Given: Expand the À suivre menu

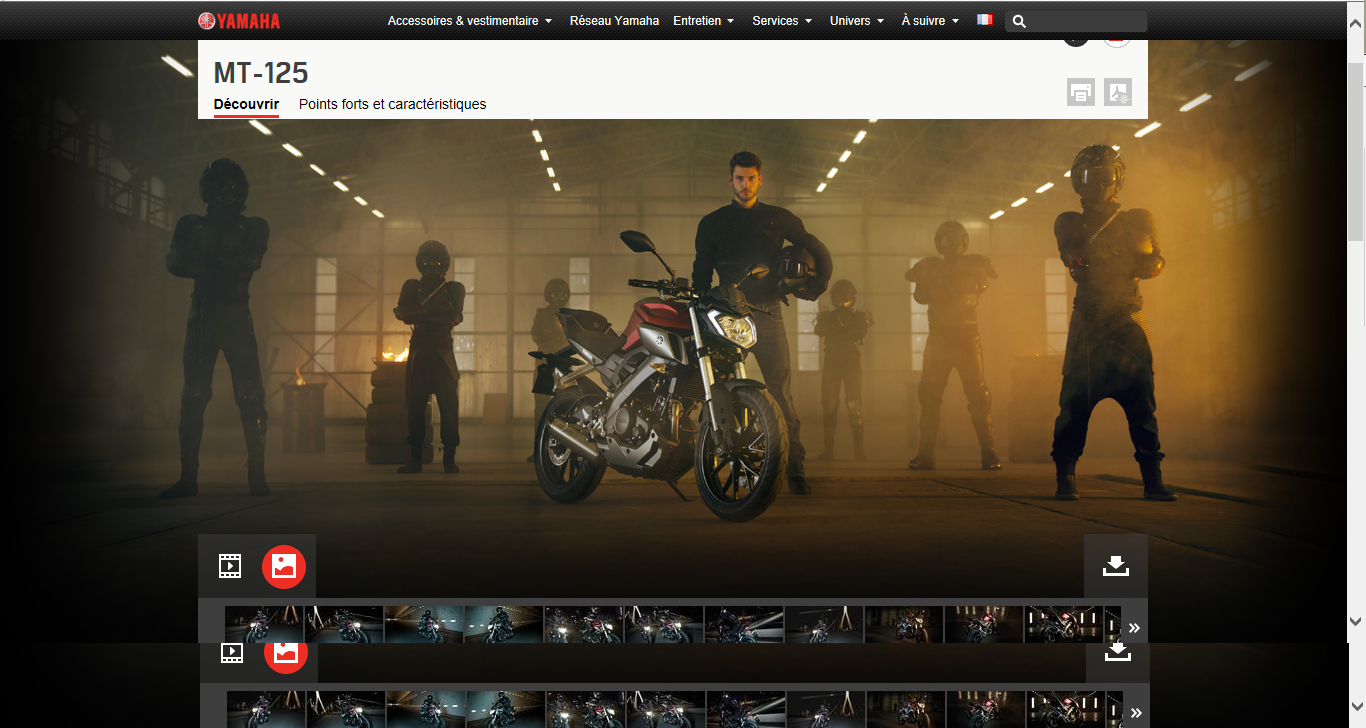Looking at the screenshot, I should click(930, 21).
